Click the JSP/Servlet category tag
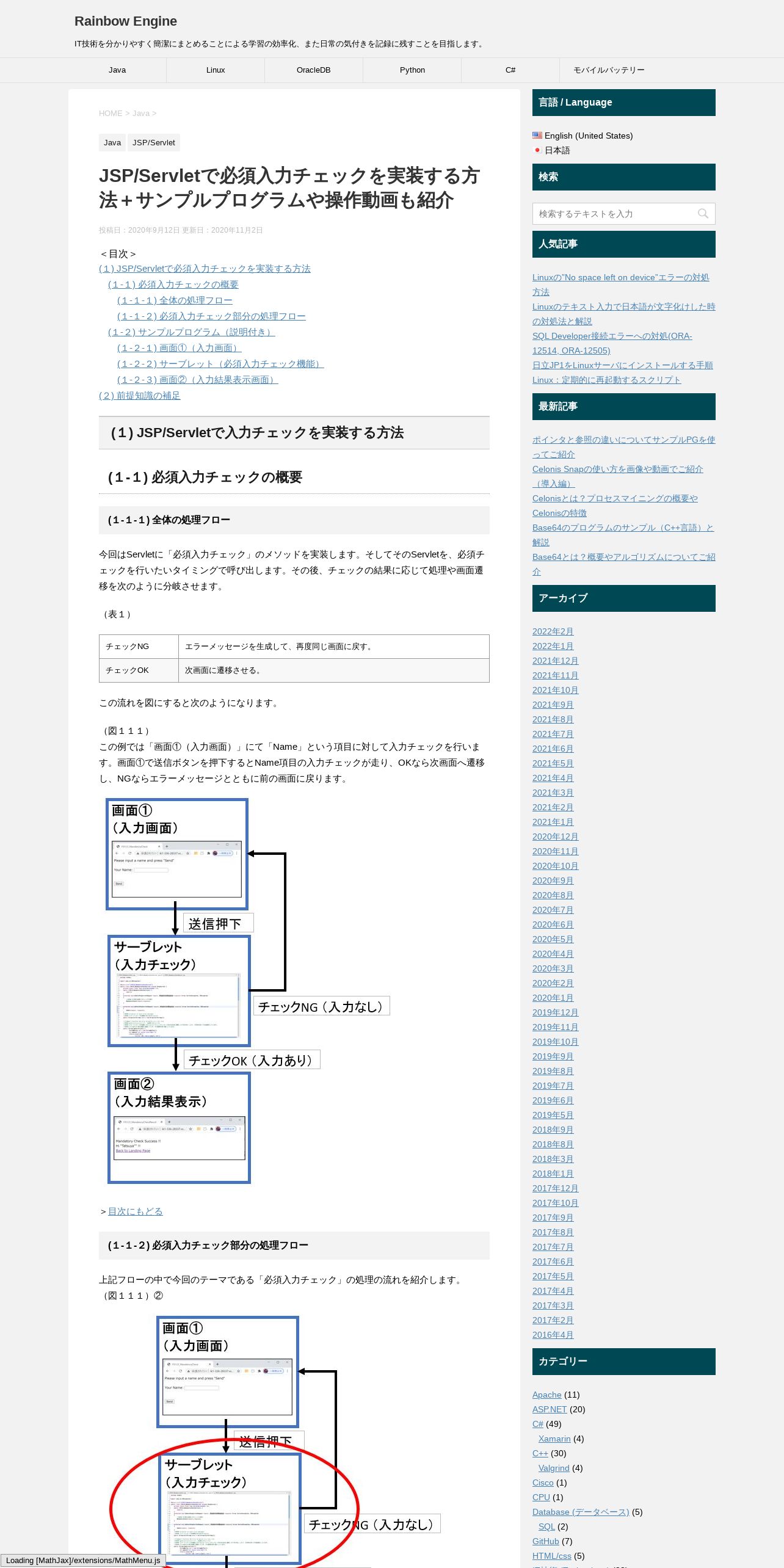The image size is (784, 1568). pos(154,143)
